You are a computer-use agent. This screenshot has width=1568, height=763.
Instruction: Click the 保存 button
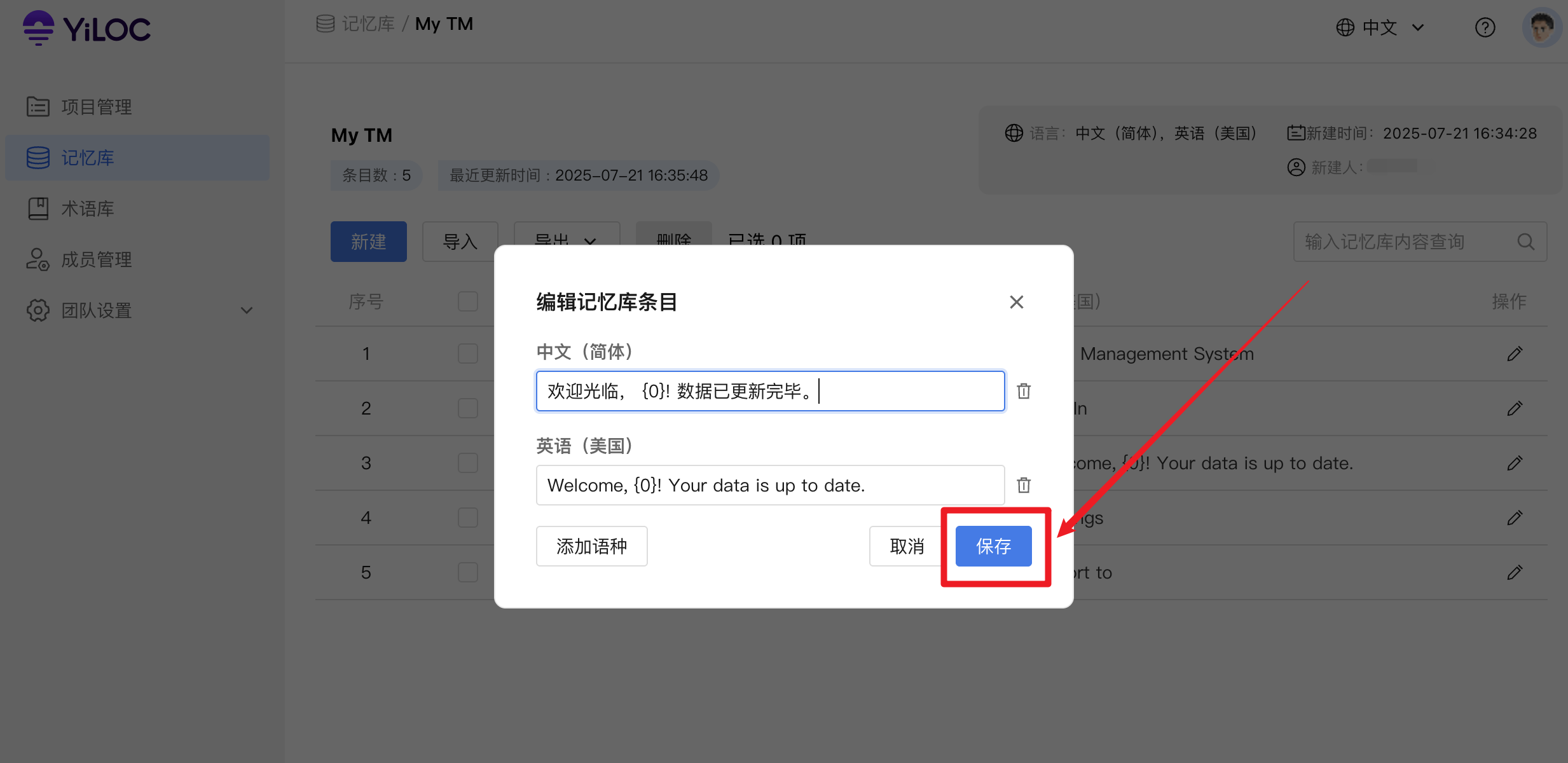click(993, 546)
